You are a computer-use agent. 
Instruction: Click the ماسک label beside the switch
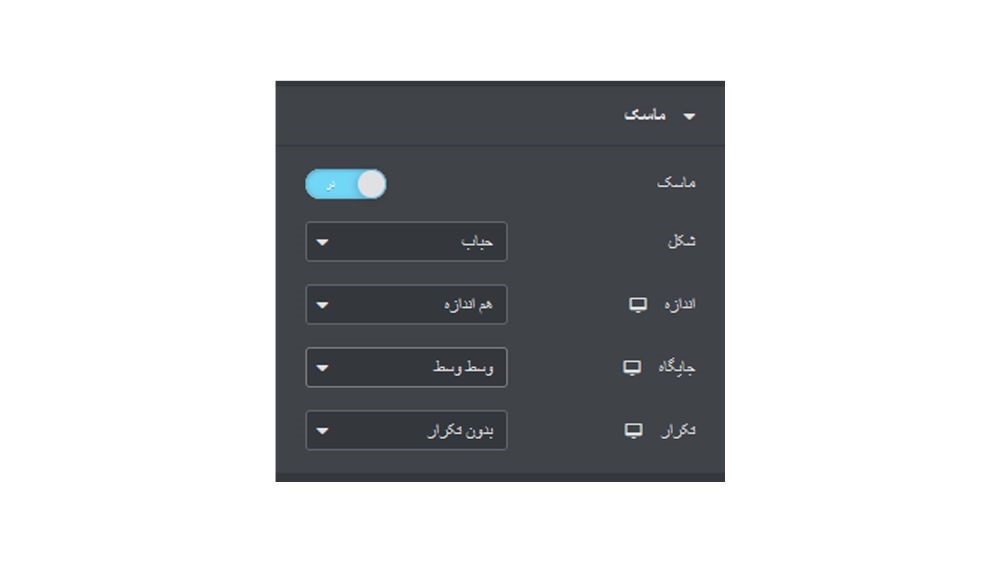point(676,184)
